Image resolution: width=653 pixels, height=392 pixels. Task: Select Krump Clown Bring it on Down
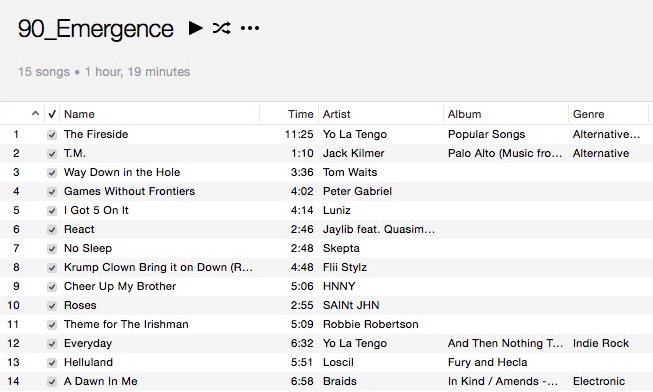pos(158,267)
